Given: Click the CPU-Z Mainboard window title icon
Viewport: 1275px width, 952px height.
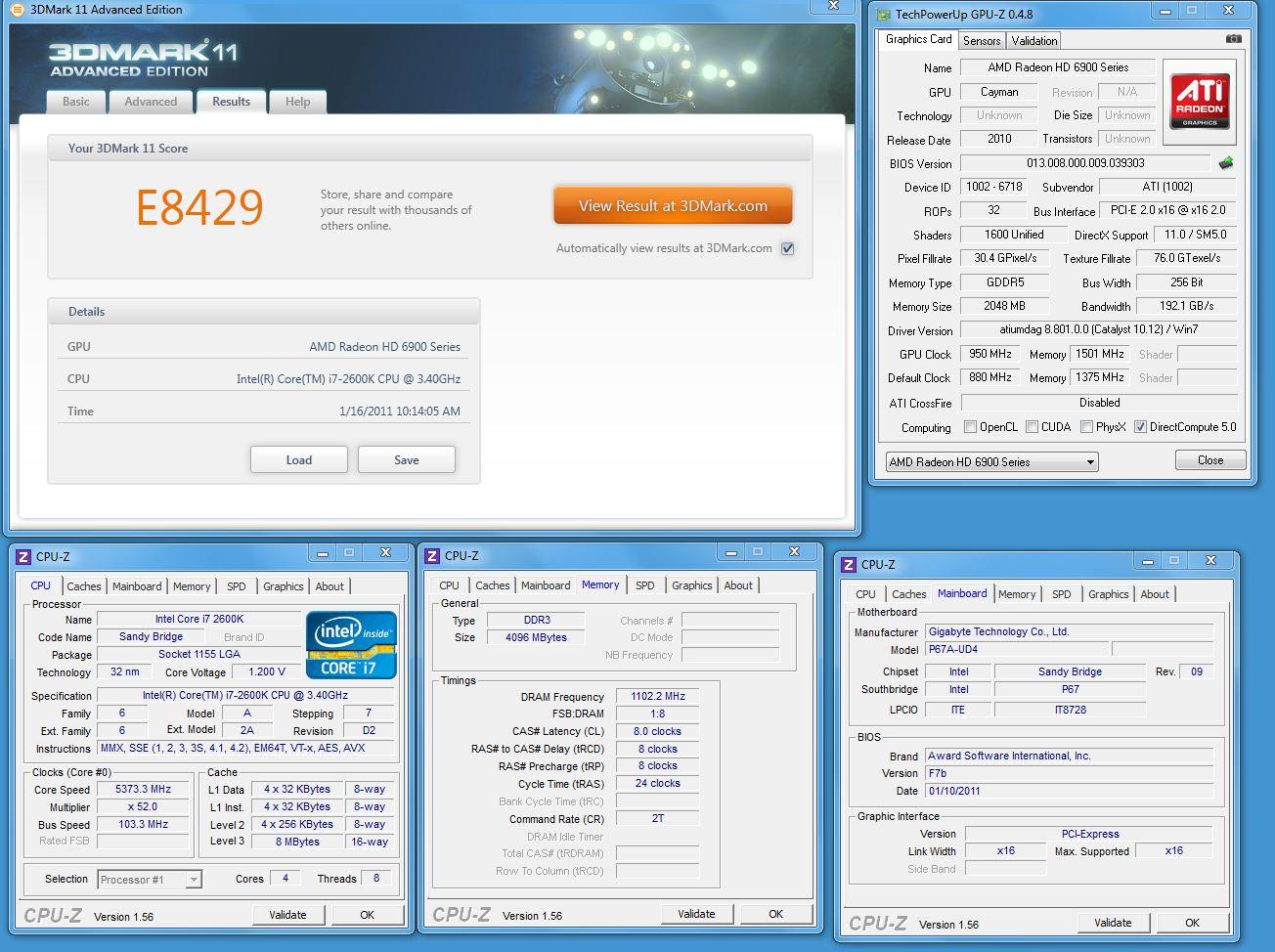Looking at the screenshot, I should (848, 564).
